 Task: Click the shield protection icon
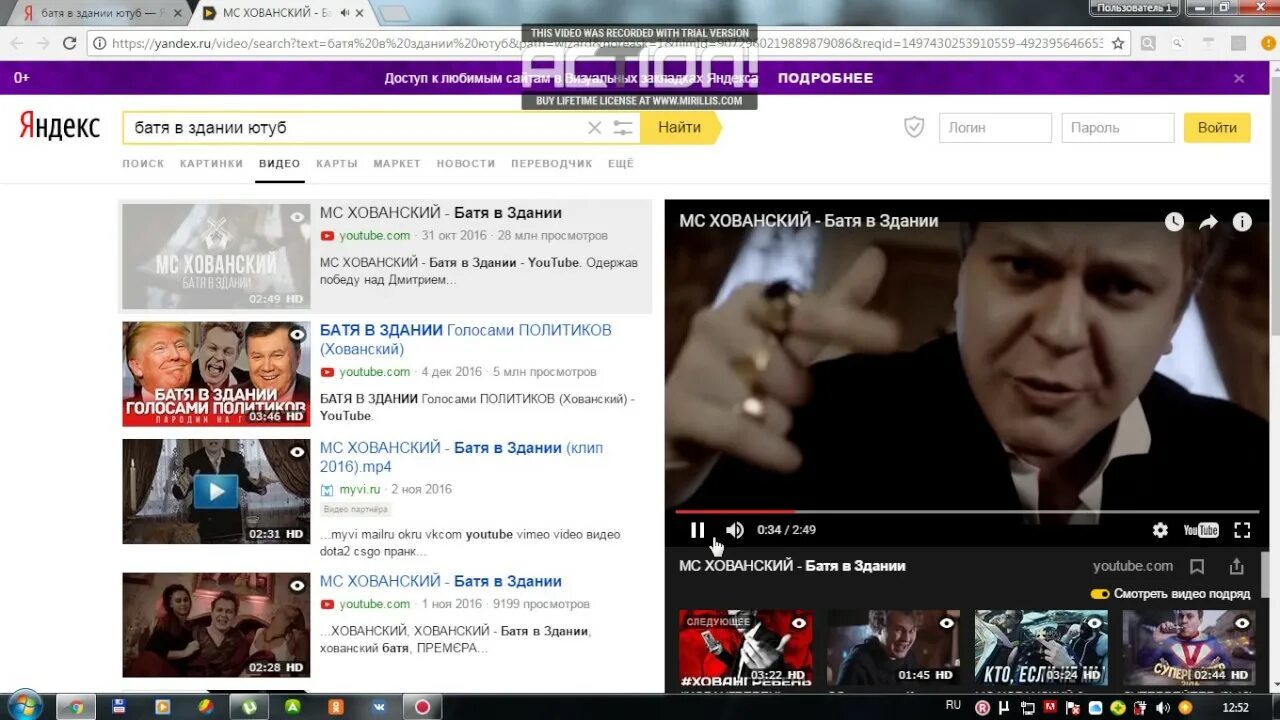(914, 127)
